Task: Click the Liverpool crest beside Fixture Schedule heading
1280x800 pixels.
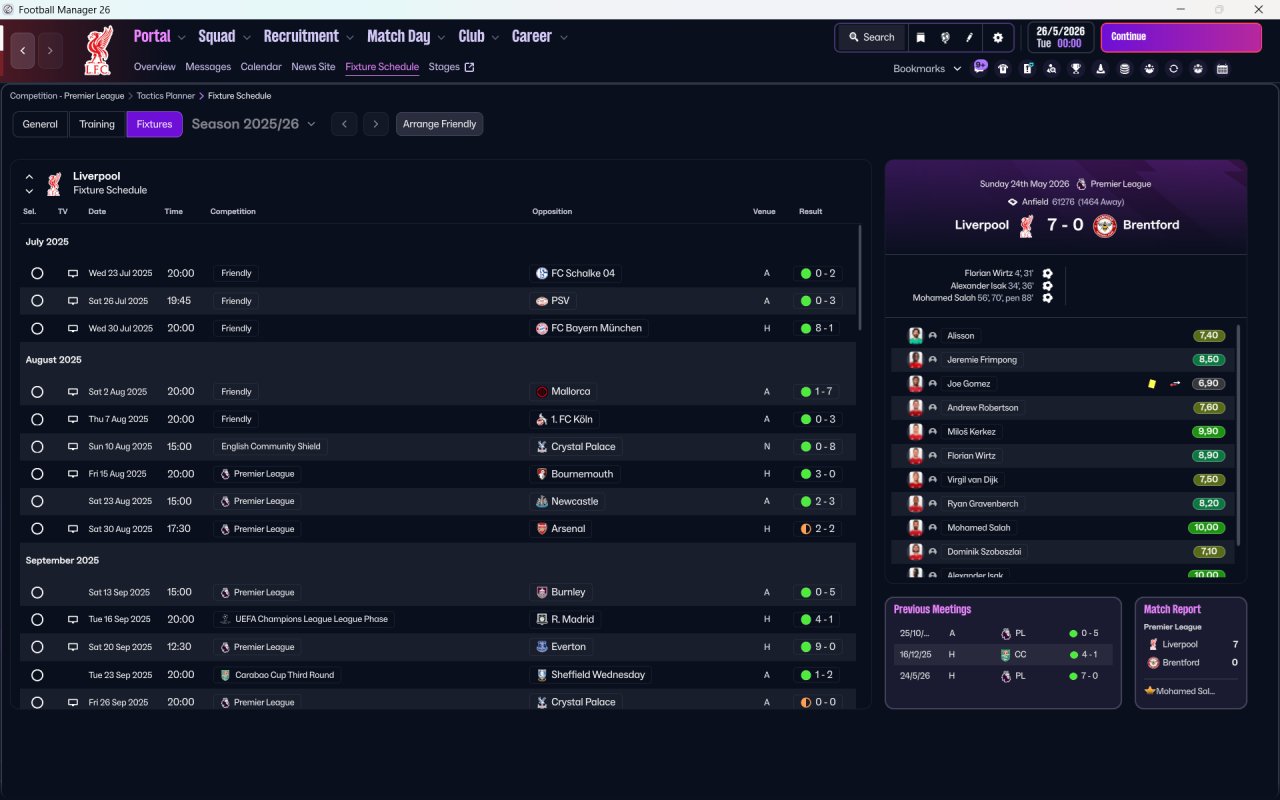Action: (54, 183)
